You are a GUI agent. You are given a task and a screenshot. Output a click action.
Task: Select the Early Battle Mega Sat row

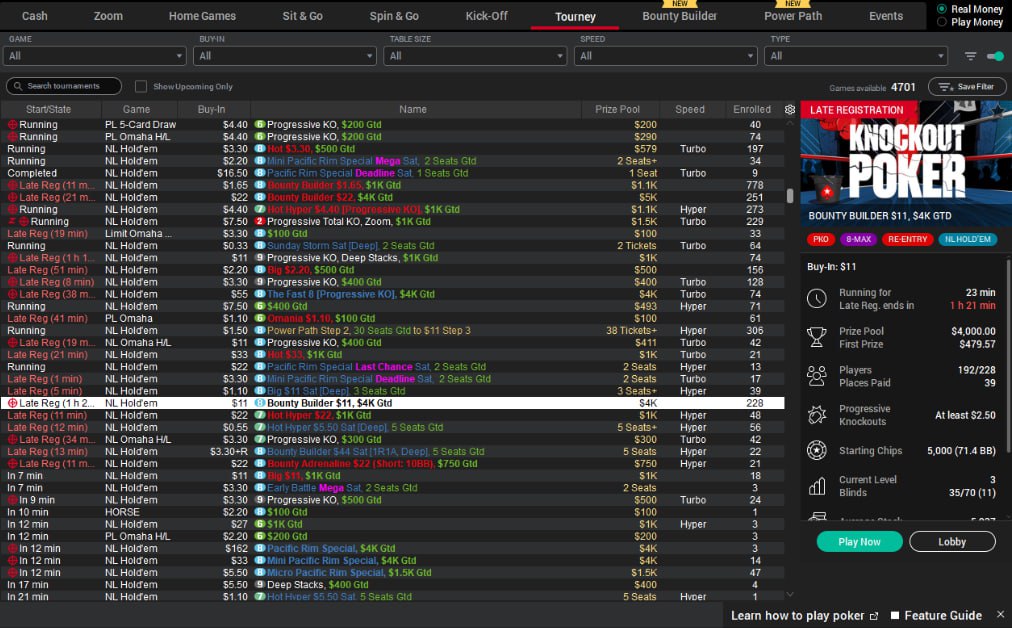(392, 488)
